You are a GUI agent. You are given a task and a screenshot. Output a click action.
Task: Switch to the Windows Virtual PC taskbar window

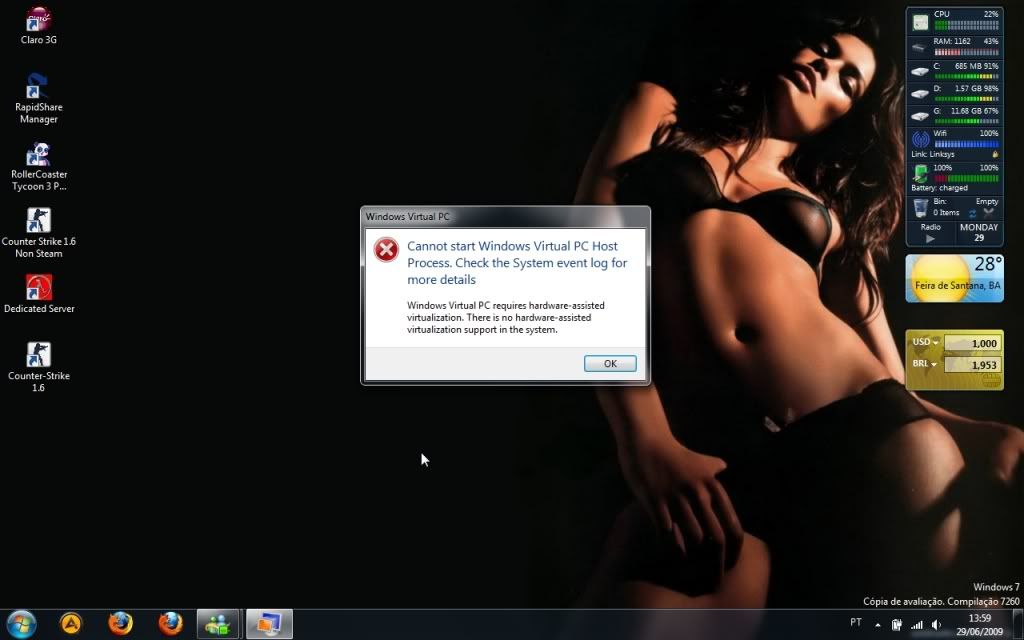pyautogui.click(x=268, y=622)
